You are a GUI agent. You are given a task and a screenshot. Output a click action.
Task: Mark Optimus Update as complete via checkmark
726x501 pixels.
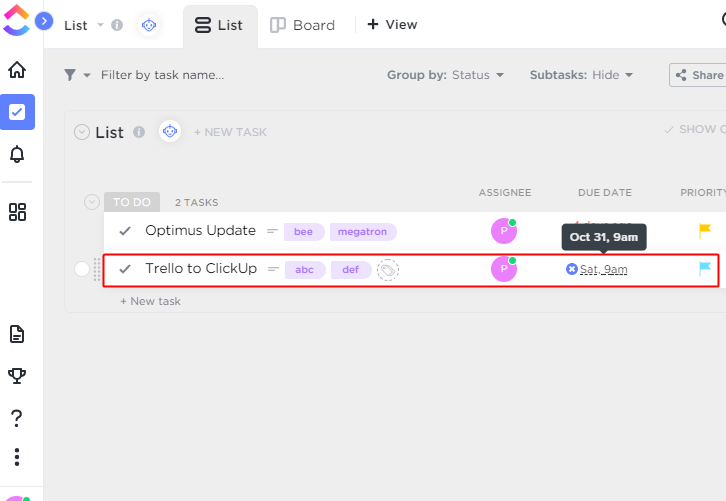125,231
